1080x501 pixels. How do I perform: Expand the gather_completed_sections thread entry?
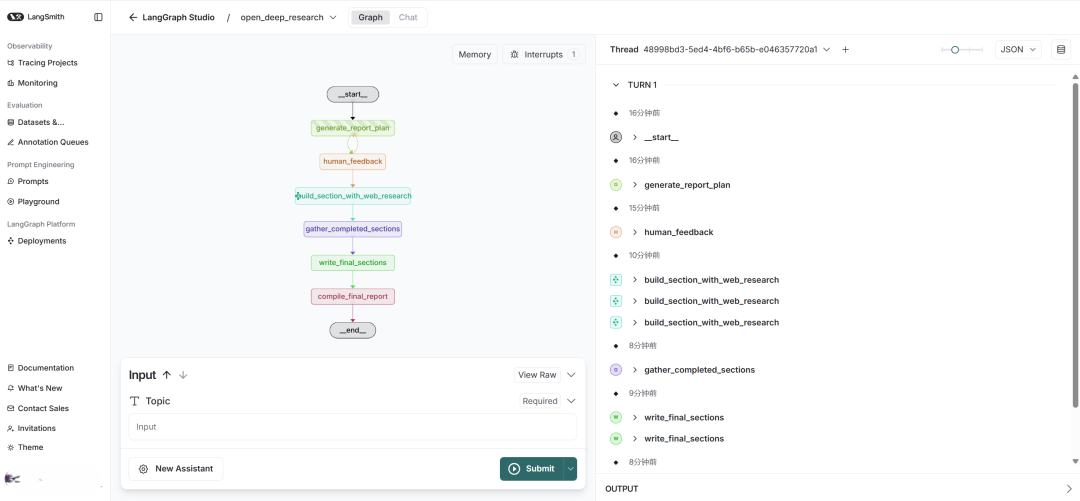[x=635, y=370]
